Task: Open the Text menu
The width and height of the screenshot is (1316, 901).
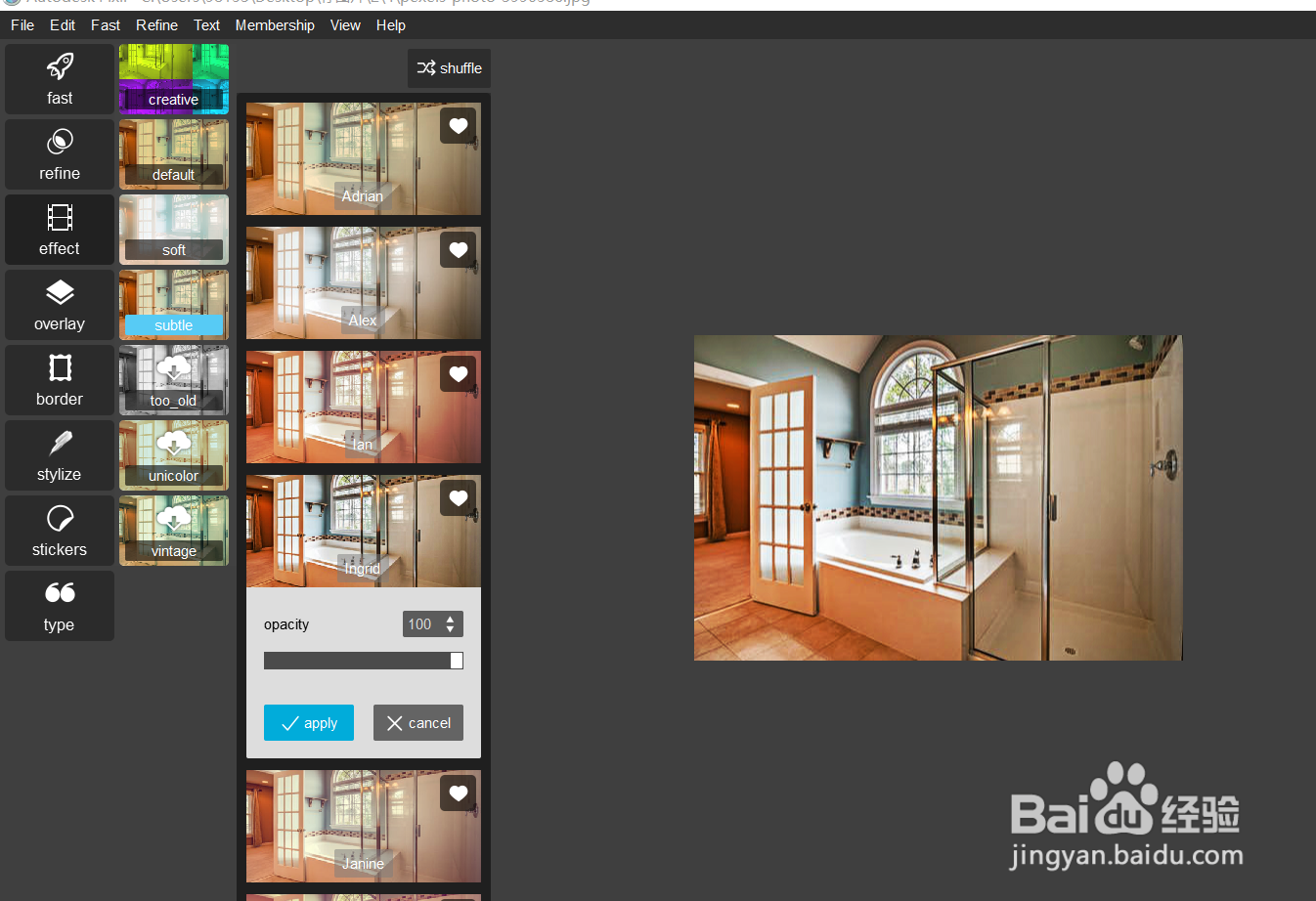Action: [206, 25]
